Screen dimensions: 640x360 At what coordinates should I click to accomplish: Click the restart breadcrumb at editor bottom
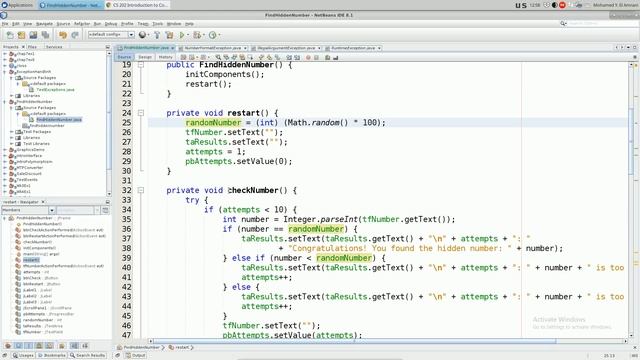pos(179,347)
